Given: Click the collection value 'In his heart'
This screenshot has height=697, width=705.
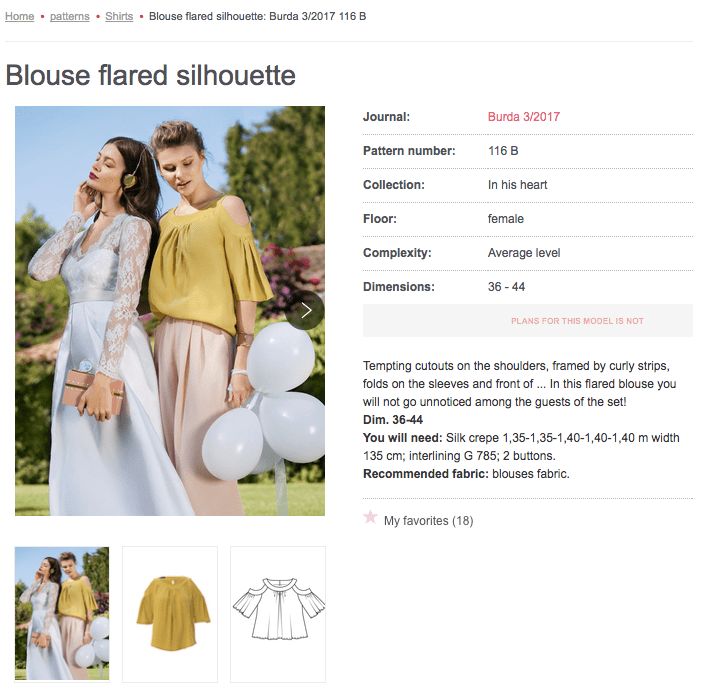Looking at the screenshot, I should coord(518,185).
